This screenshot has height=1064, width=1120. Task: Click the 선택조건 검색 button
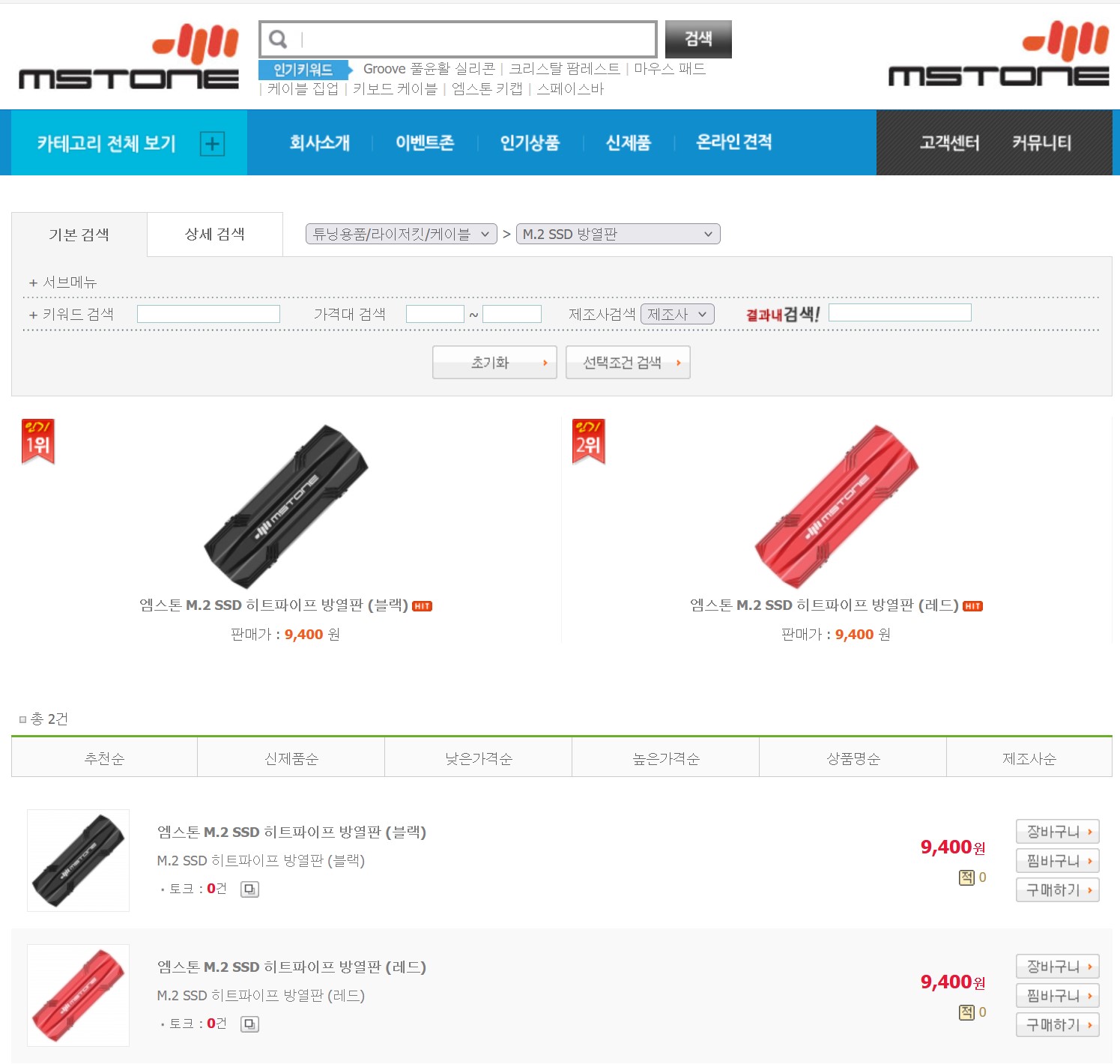pyautogui.click(x=628, y=363)
